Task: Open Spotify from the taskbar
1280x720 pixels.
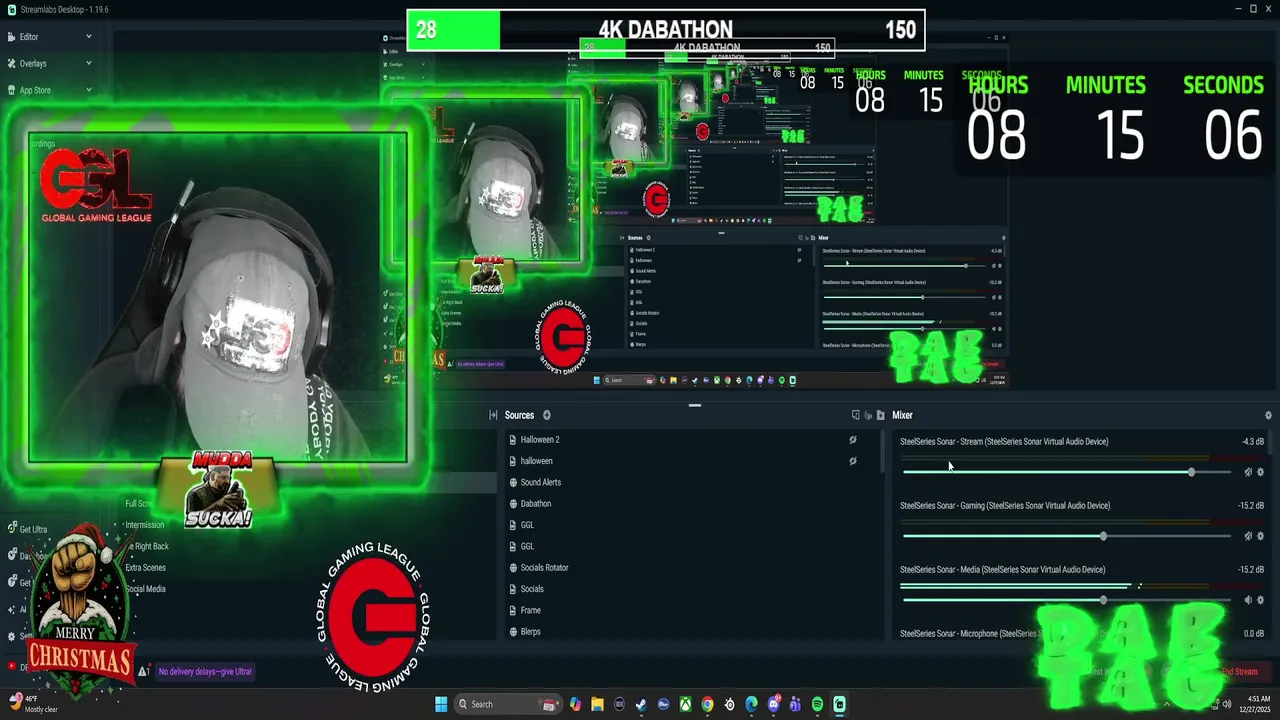Action: [817, 704]
